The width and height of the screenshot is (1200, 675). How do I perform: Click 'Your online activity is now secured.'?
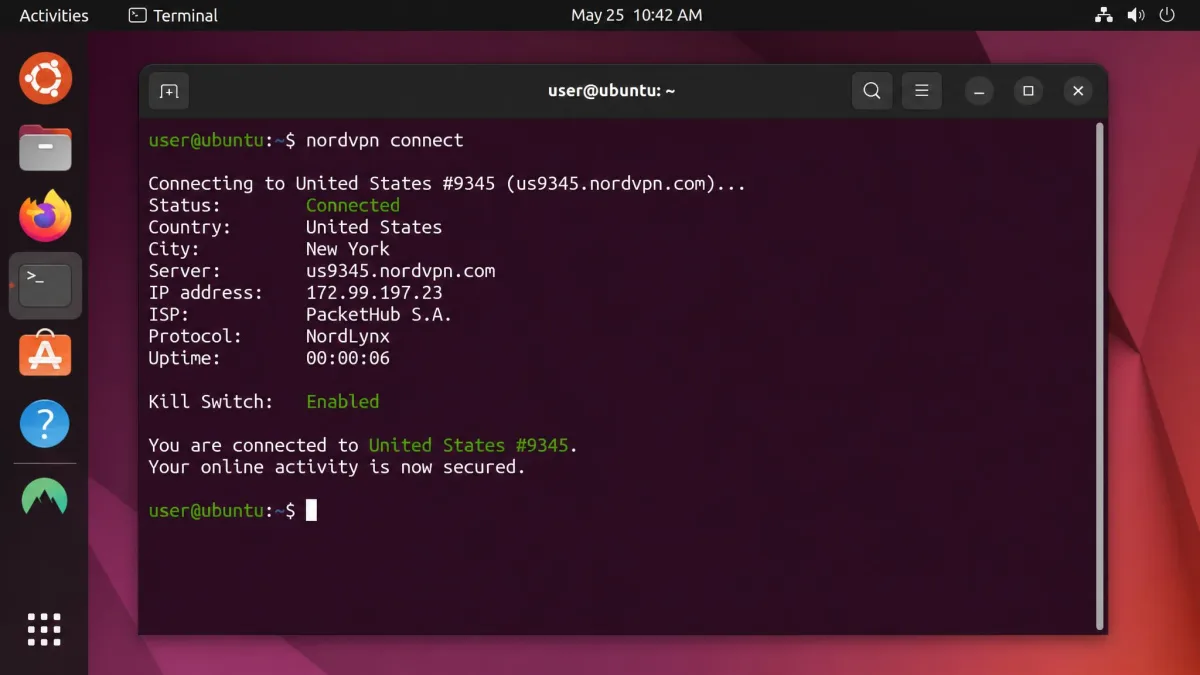pyautogui.click(x=337, y=468)
